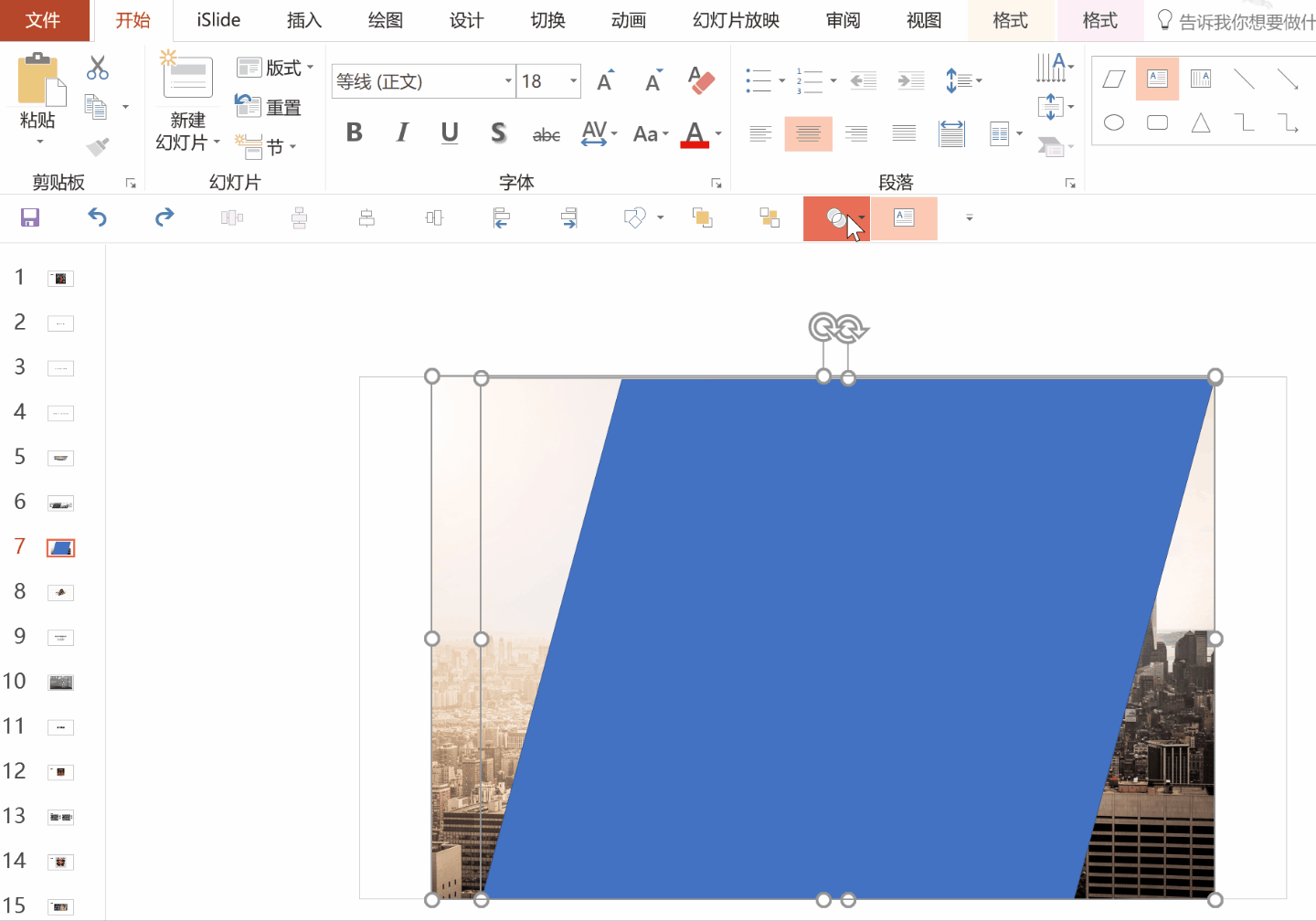Click the Cut scissors icon
The image size is (1316, 921).
click(x=98, y=68)
